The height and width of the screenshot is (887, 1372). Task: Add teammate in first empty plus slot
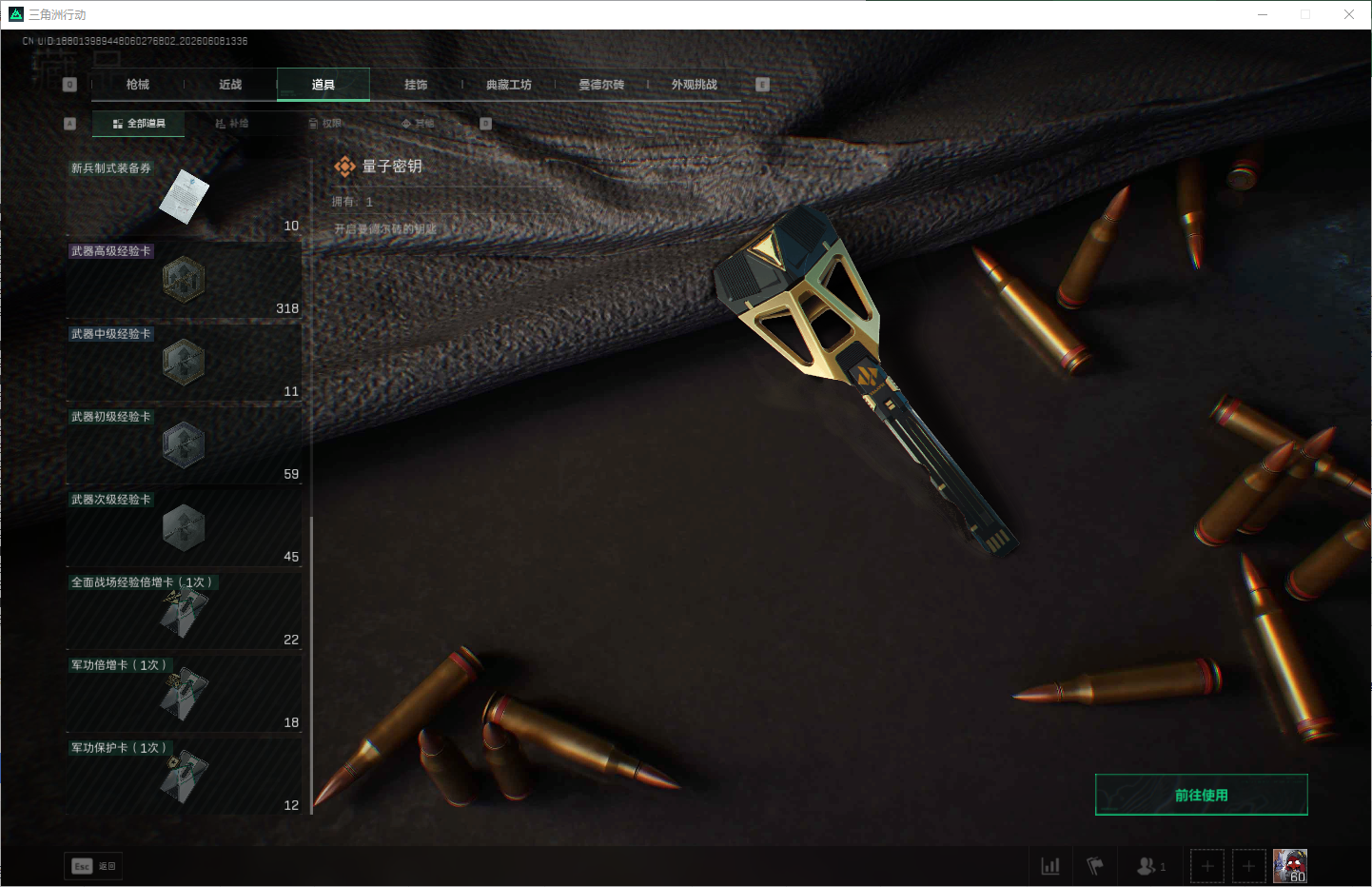pos(1207,866)
